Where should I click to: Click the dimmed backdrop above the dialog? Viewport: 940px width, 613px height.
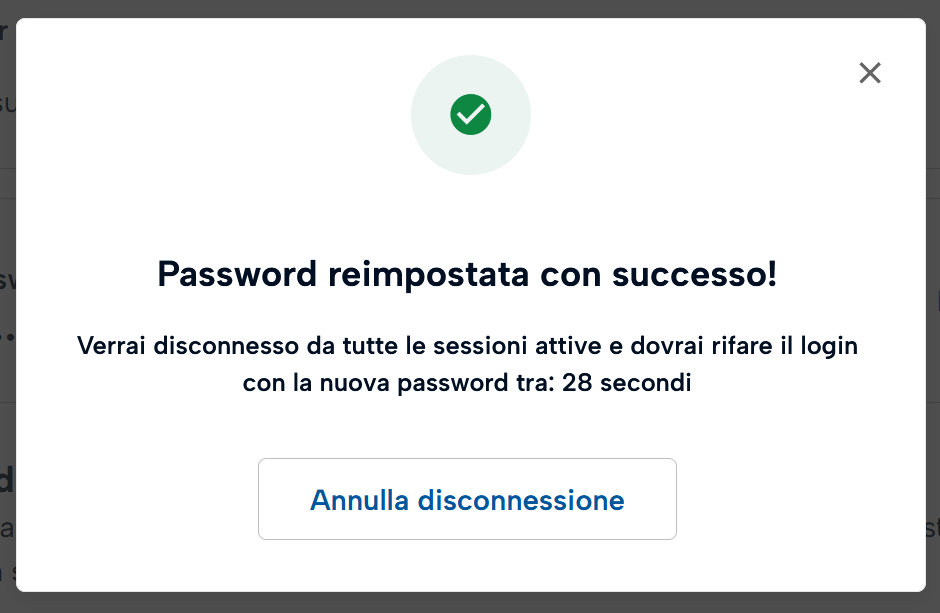(x=470, y=8)
